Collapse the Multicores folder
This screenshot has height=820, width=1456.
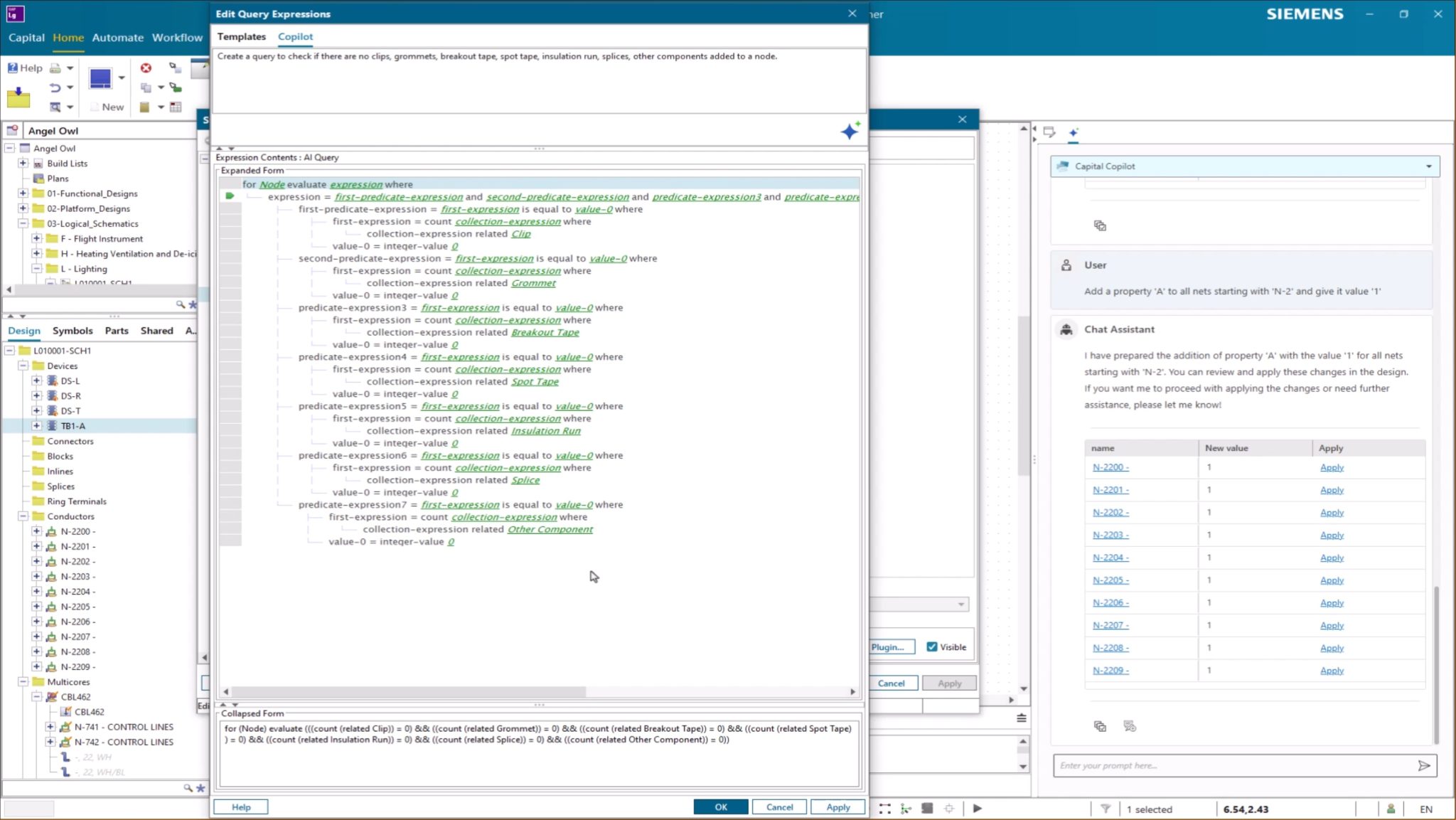tap(23, 681)
